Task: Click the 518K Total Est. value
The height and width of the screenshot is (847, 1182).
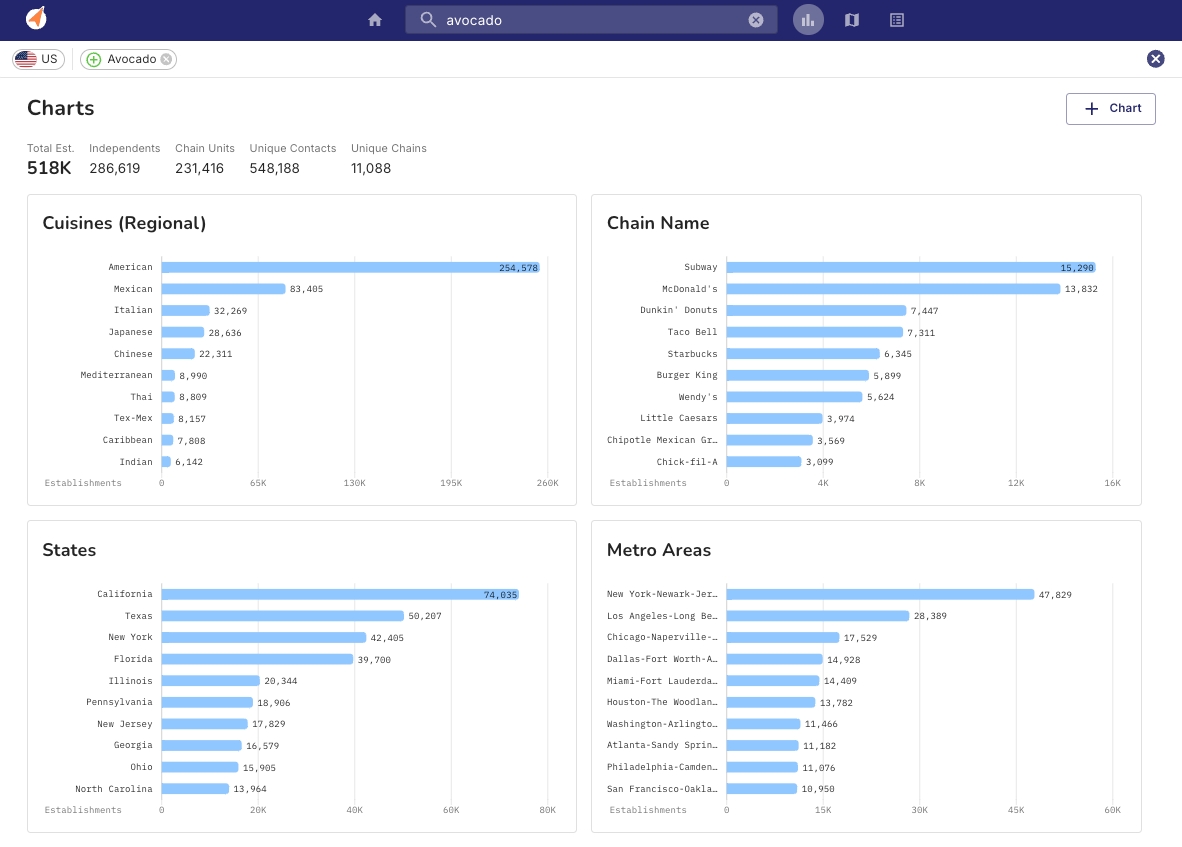Action: [x=49, y=168]
